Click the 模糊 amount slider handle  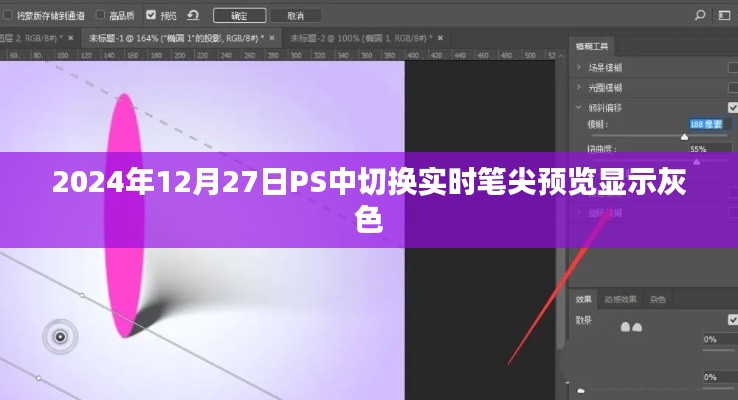pos(685,136)
